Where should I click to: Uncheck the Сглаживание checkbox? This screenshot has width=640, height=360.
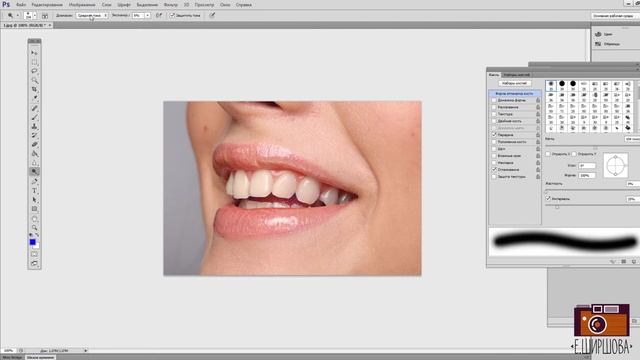(494, 169)
